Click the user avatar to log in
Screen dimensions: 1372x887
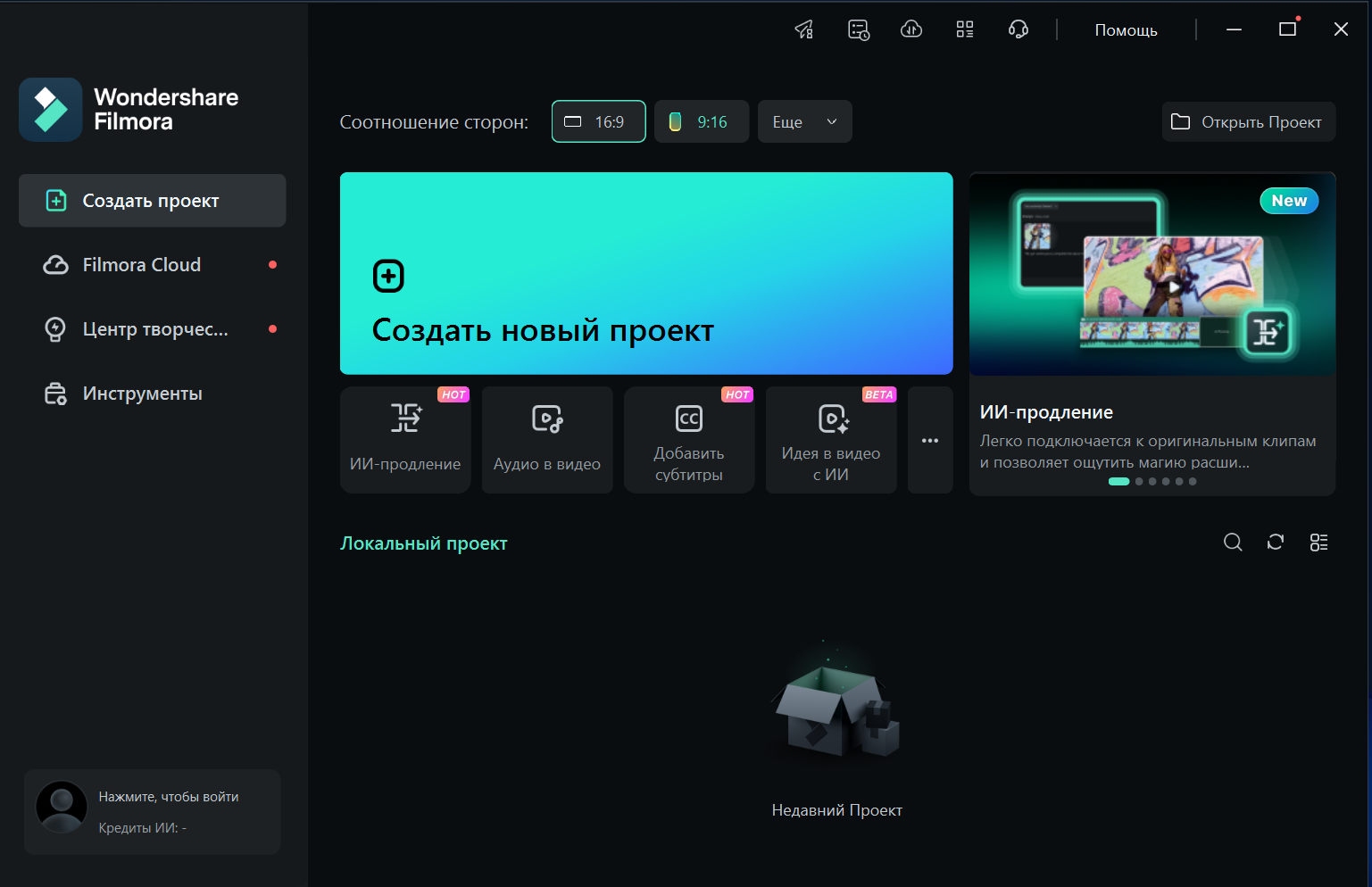(x=62, y=807)
